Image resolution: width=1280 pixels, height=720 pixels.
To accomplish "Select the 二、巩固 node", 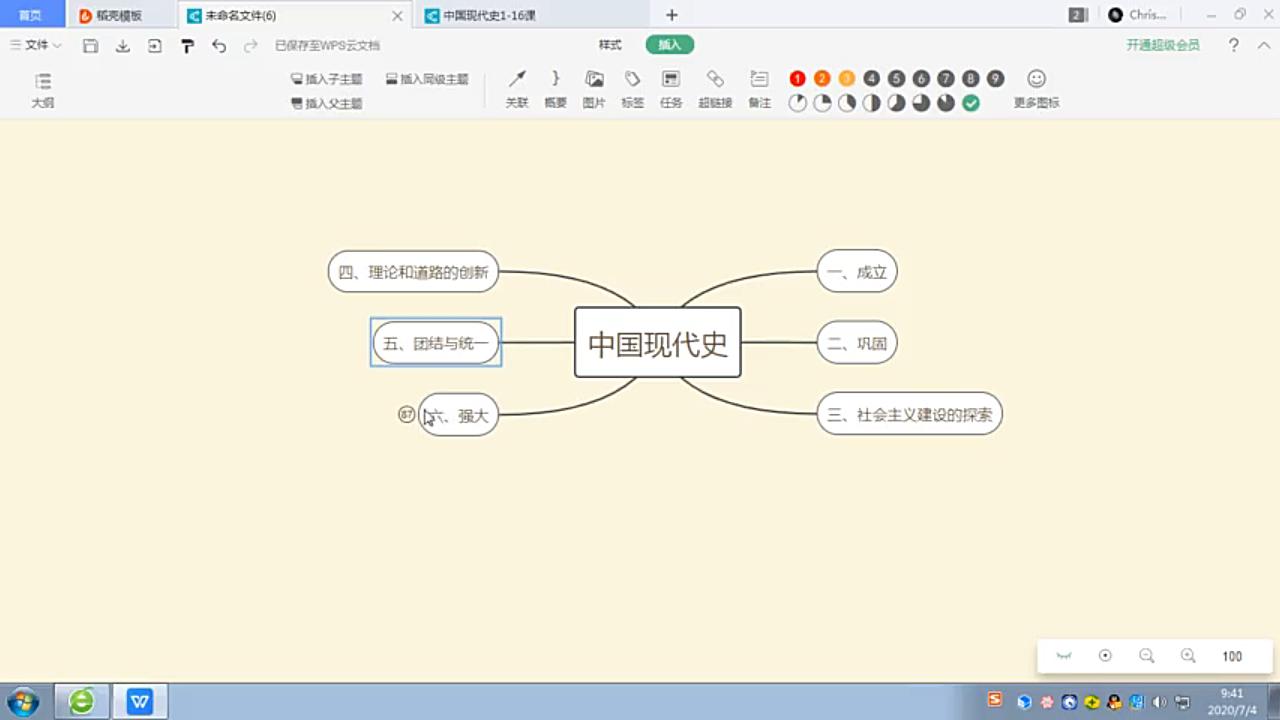I will coord(857,343).
